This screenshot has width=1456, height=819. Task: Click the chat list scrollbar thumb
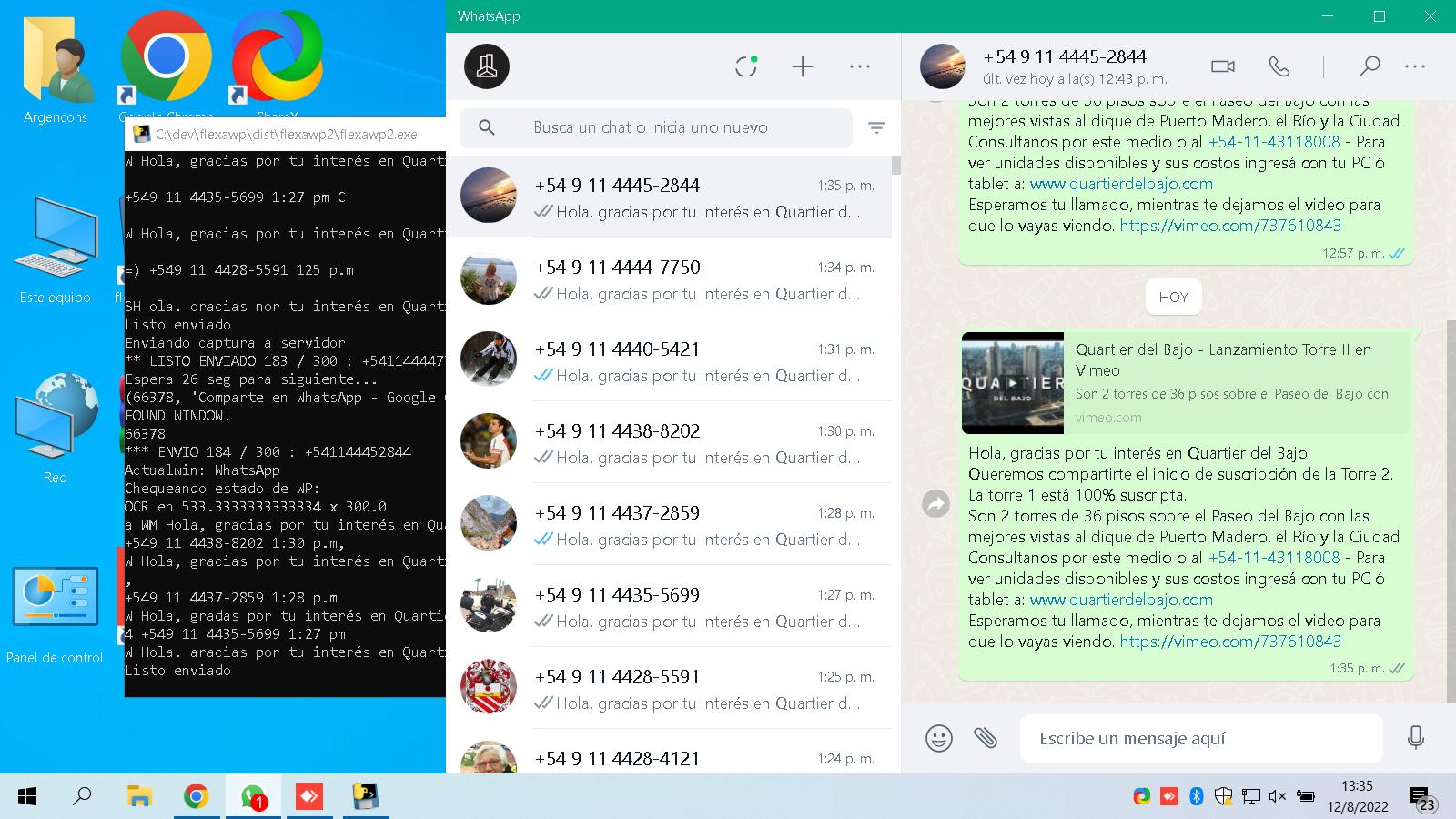tap(896, 166)
